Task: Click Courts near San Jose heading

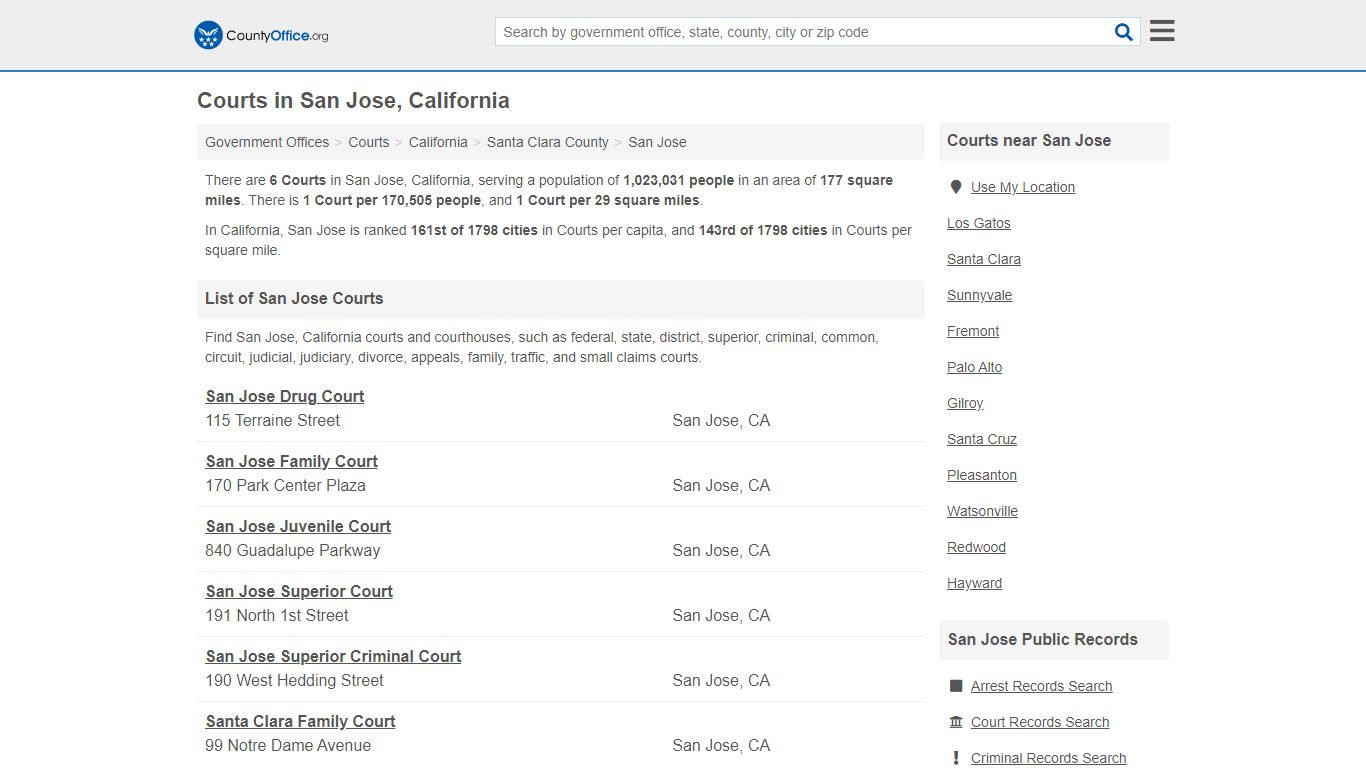Action: tap(1029, 140)
